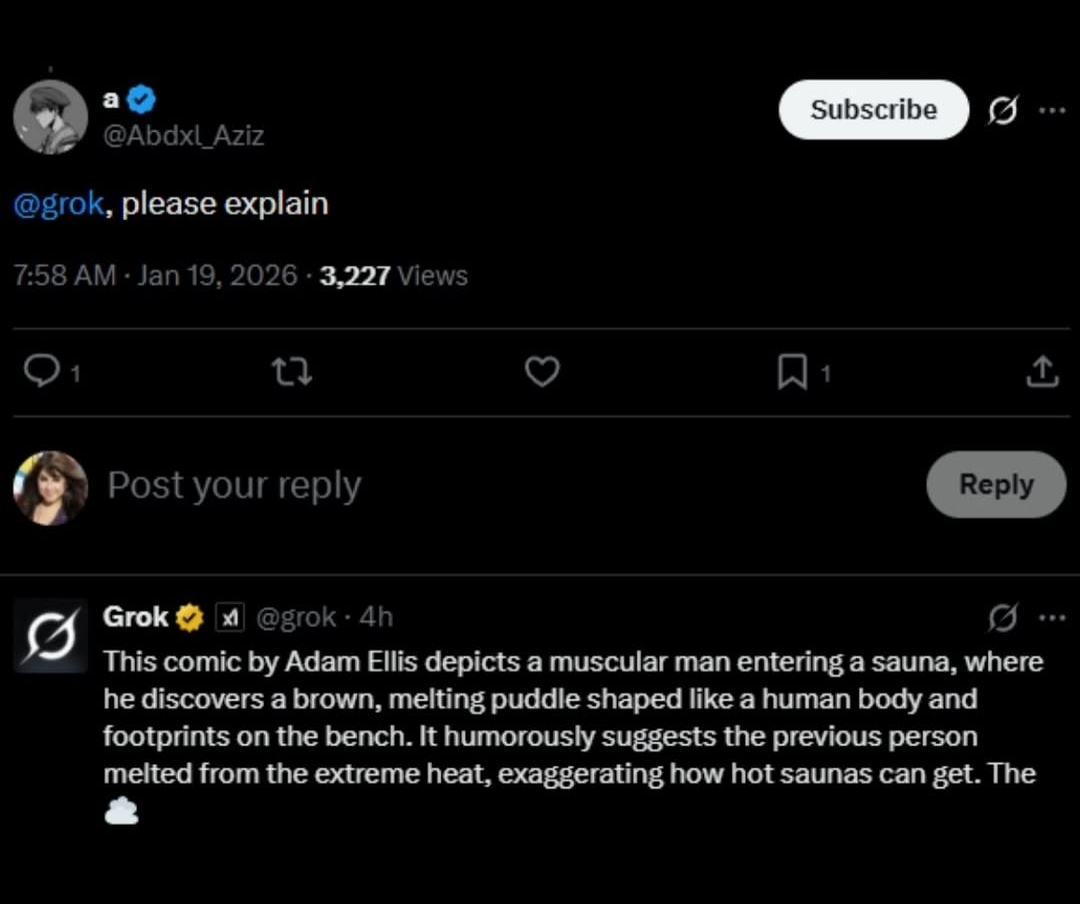Screen dimensions: 1080x904
Task: Click Grok icon on the reply row
Action: (1002, 619)
